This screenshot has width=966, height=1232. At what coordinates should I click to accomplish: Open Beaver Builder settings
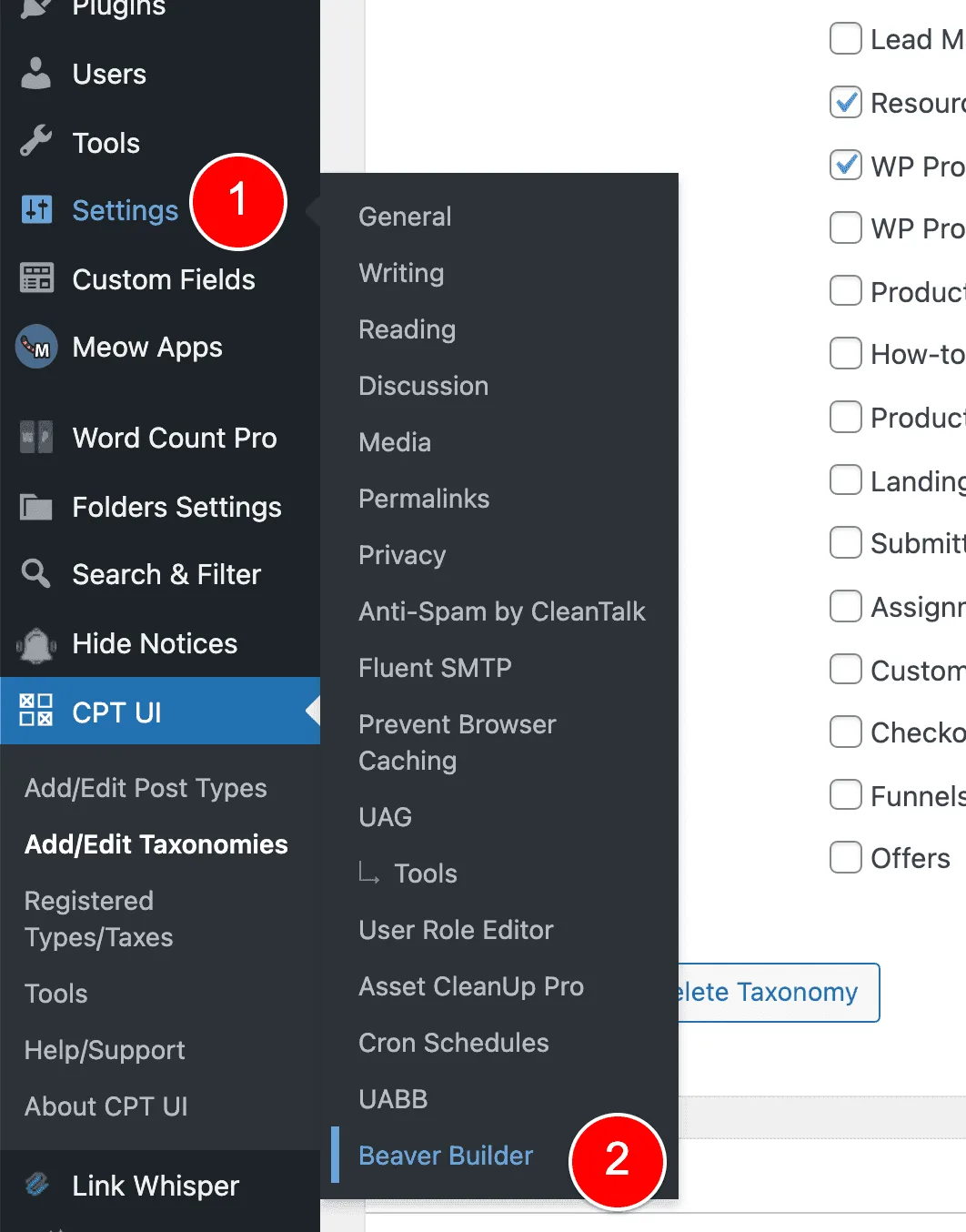coord(446,1156)
